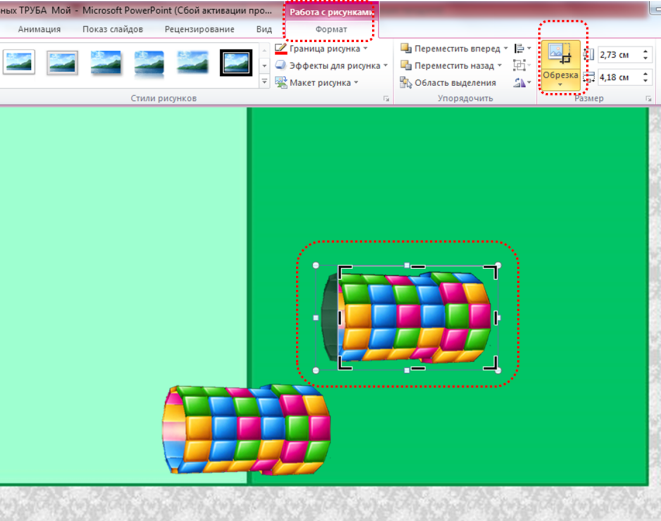
Task: Click the Обрезка crop tool icon
Action: point(560,54)
